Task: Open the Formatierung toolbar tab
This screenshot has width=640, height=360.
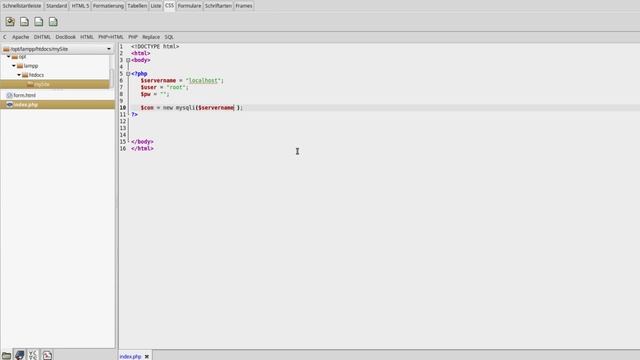Action: (108, 6)
